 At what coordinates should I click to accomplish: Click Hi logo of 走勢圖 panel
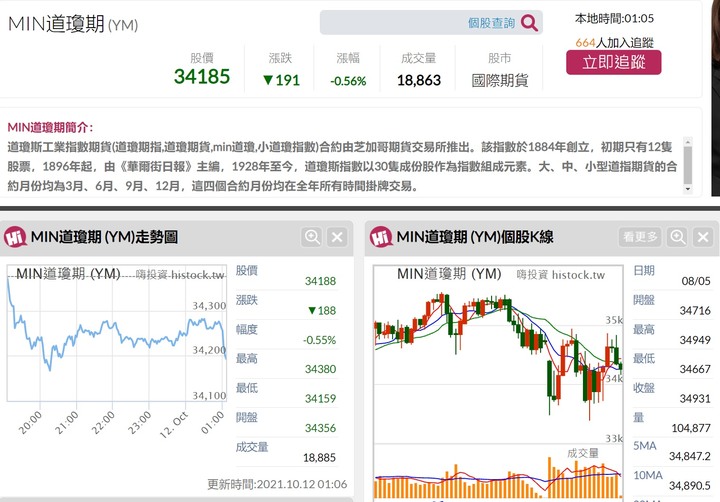click(x=15, y=237)
